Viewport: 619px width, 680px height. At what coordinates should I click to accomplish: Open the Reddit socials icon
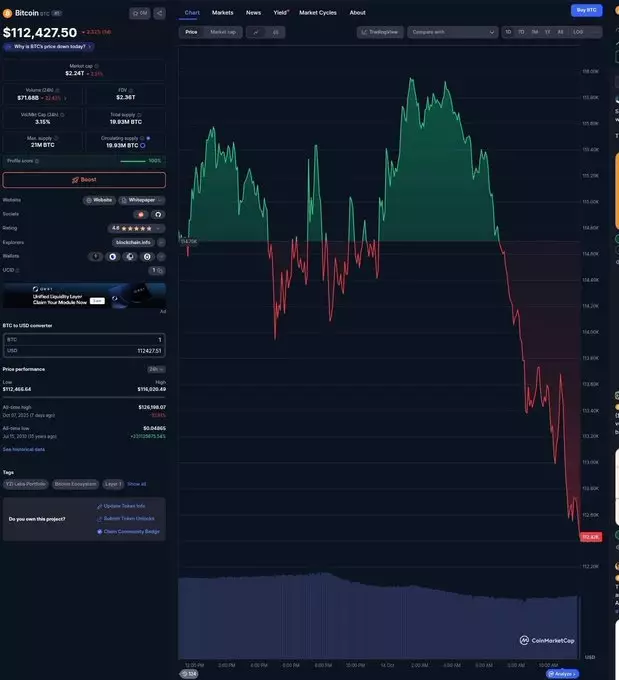pos(141,214)
